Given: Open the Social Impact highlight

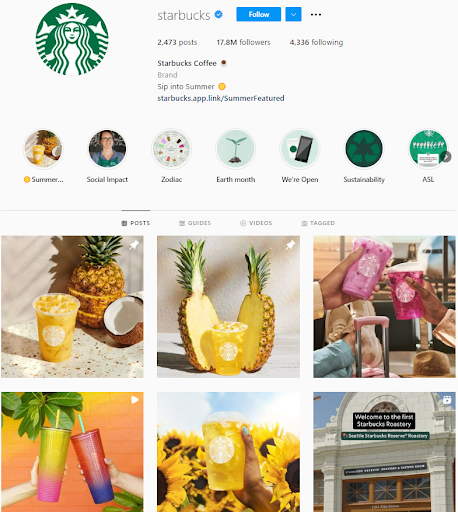Looking at the screenshot, I should point(107,149).
